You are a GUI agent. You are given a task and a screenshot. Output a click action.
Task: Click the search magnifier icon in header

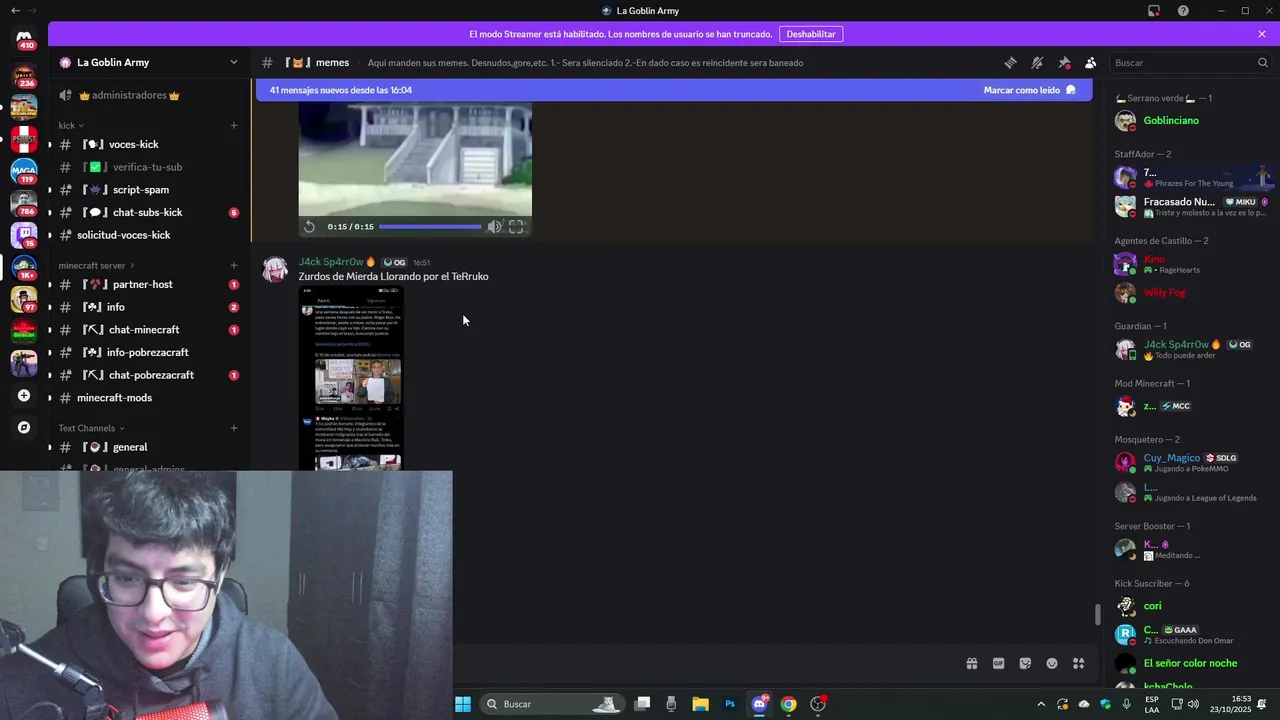tap(1262, 62)
